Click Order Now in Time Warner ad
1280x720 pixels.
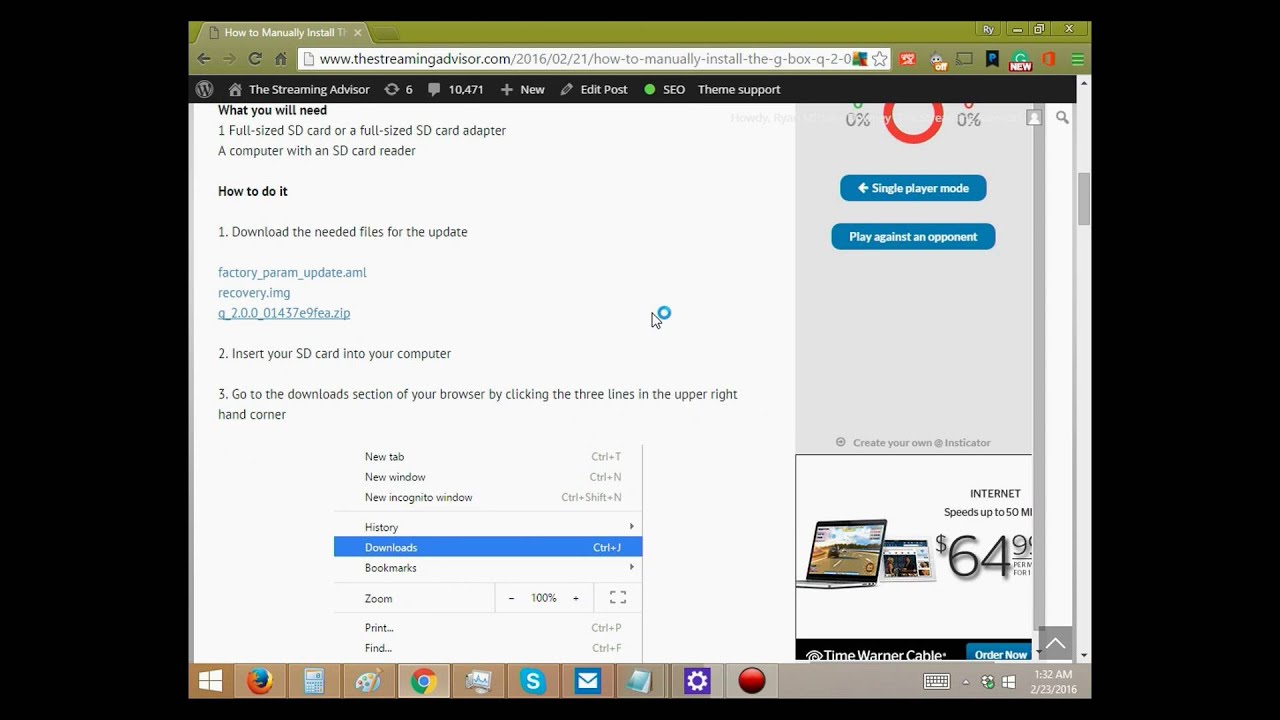click(x=1000, y=654)
